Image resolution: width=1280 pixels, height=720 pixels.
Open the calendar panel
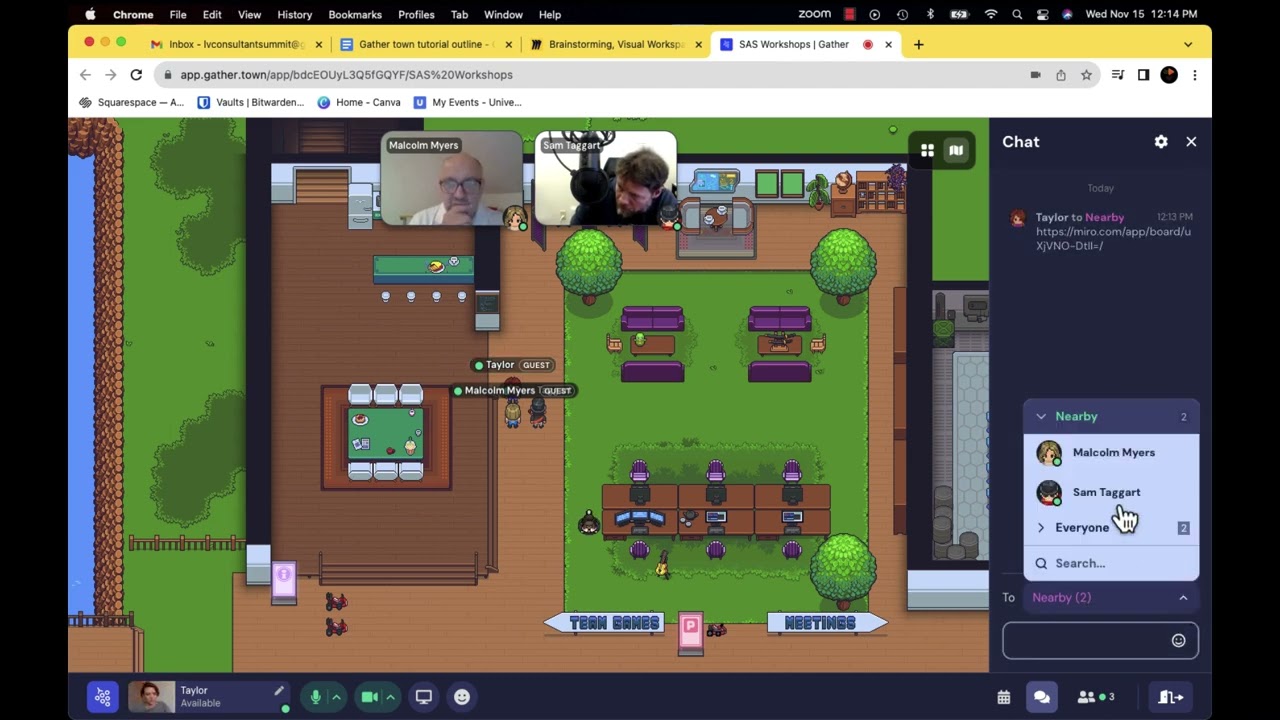(x=1004, y=697)
